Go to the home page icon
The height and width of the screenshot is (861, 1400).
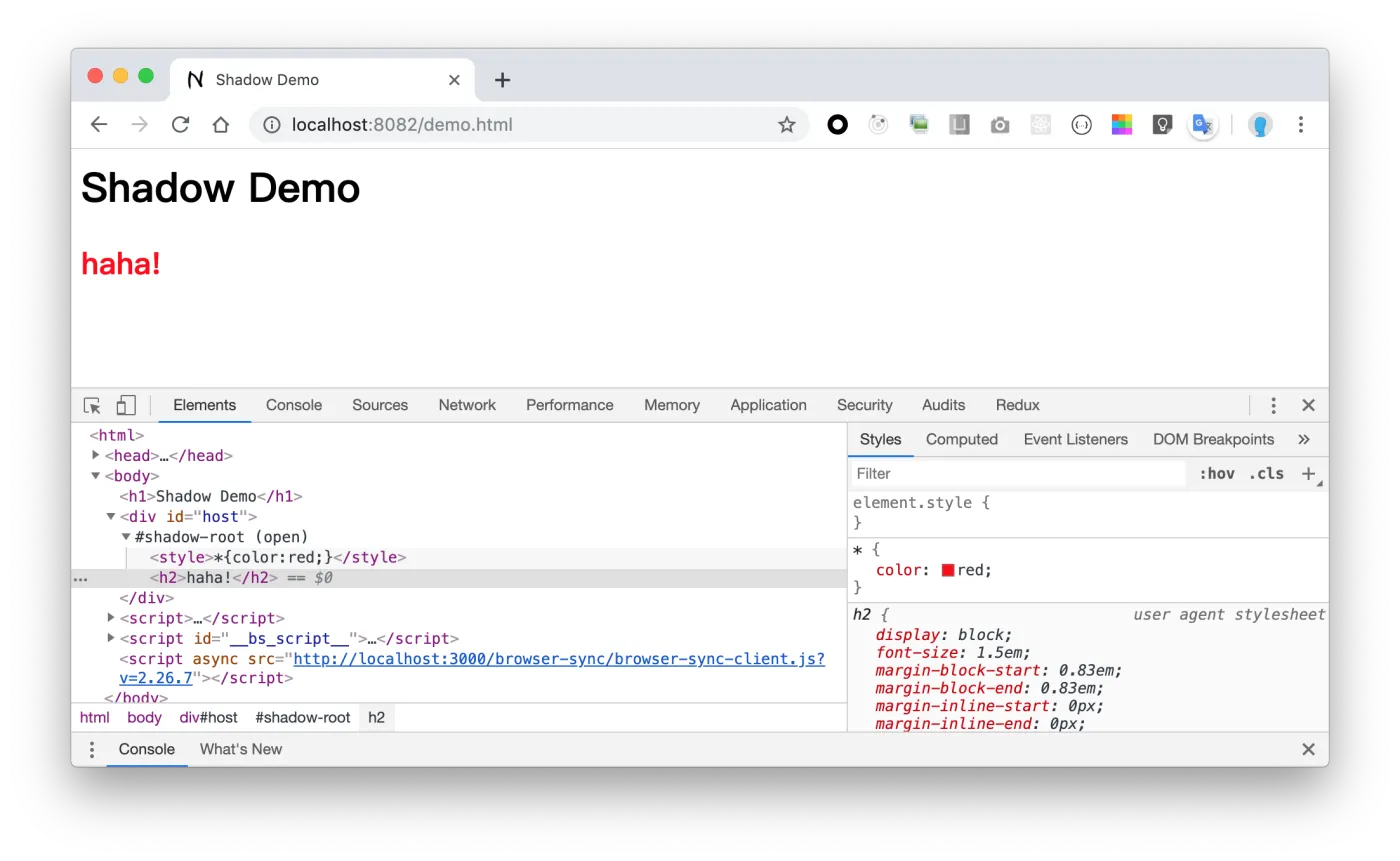coord(221,125)
